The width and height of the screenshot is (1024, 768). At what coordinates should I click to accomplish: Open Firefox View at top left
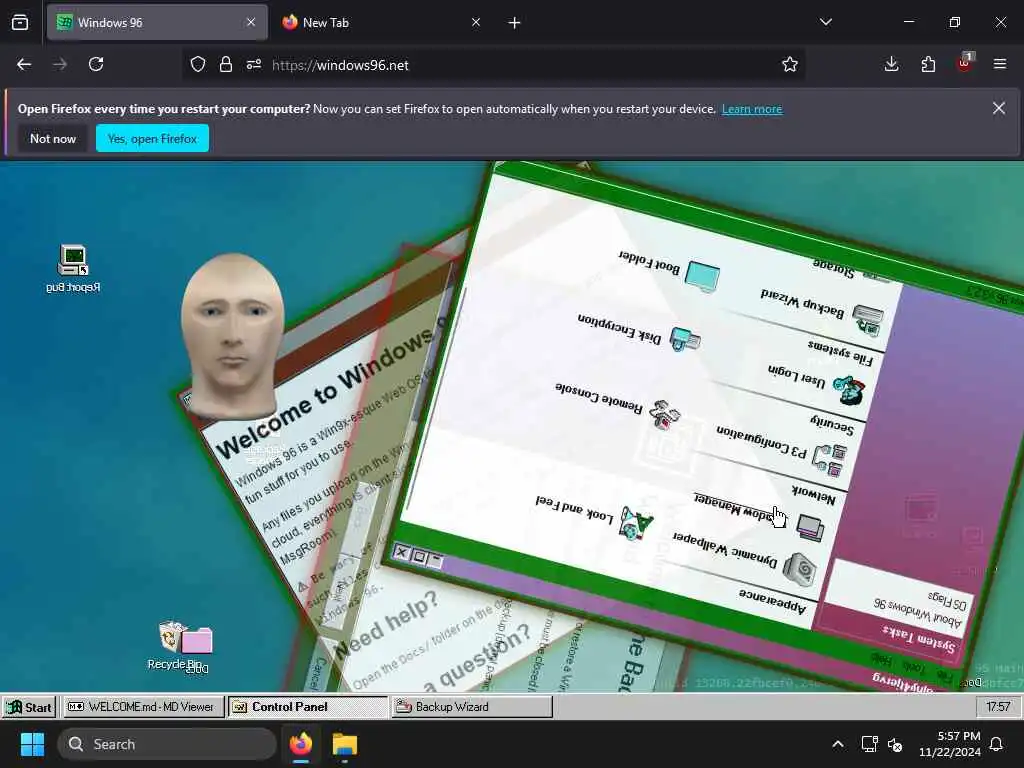(x=20, y=23)
